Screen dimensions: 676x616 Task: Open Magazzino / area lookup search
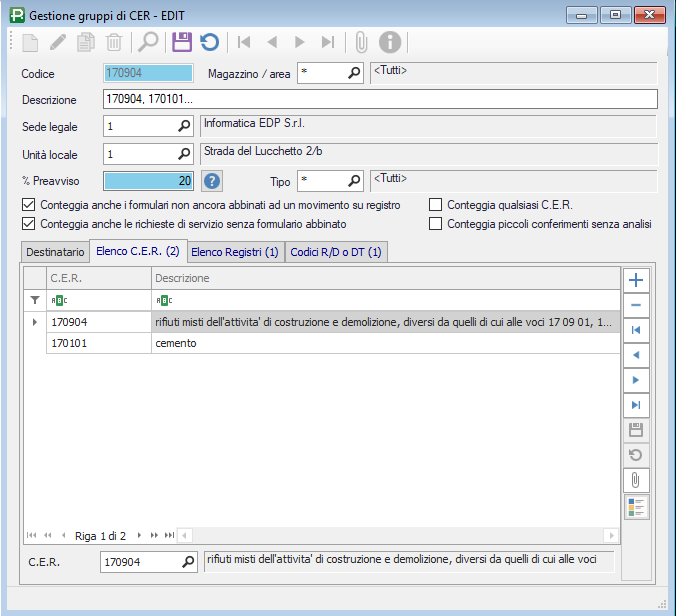pos(354,73)
